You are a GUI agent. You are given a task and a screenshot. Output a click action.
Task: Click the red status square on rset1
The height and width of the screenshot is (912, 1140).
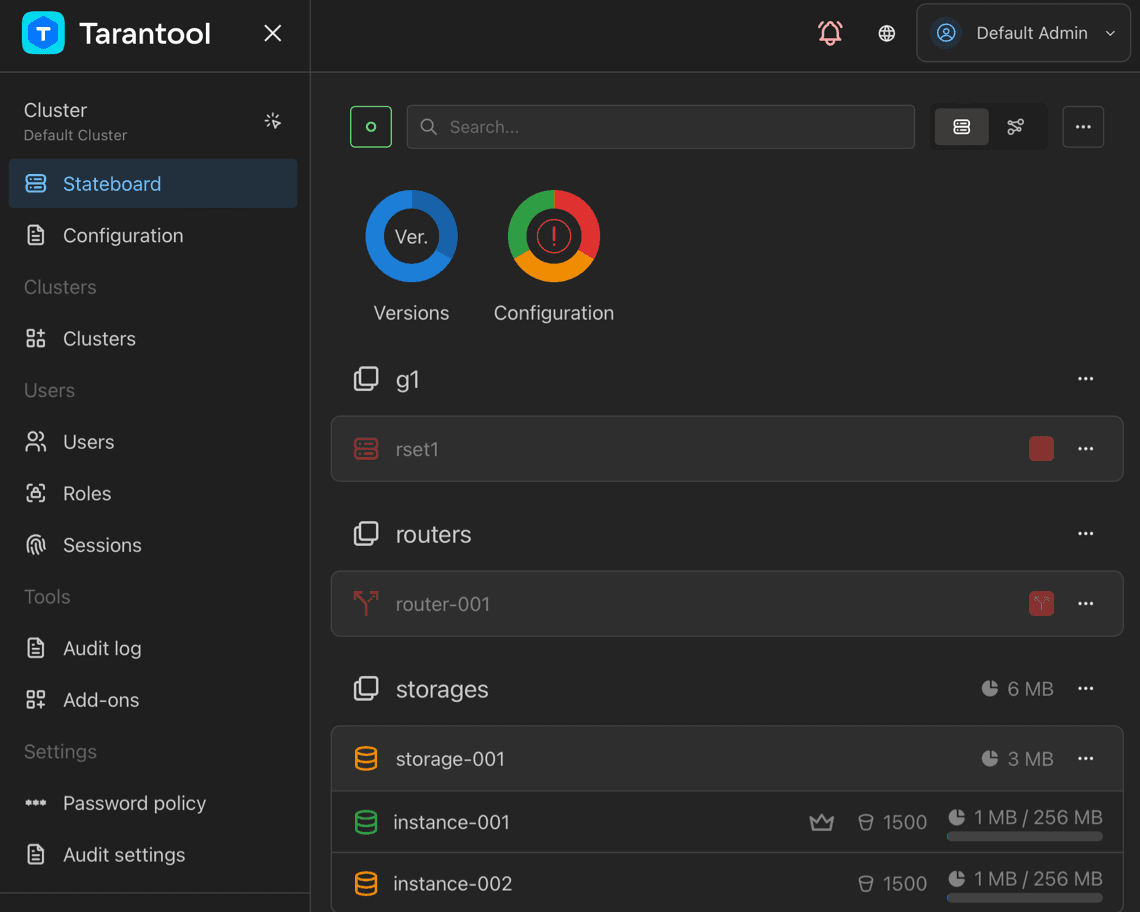[x=1041, y=449]
